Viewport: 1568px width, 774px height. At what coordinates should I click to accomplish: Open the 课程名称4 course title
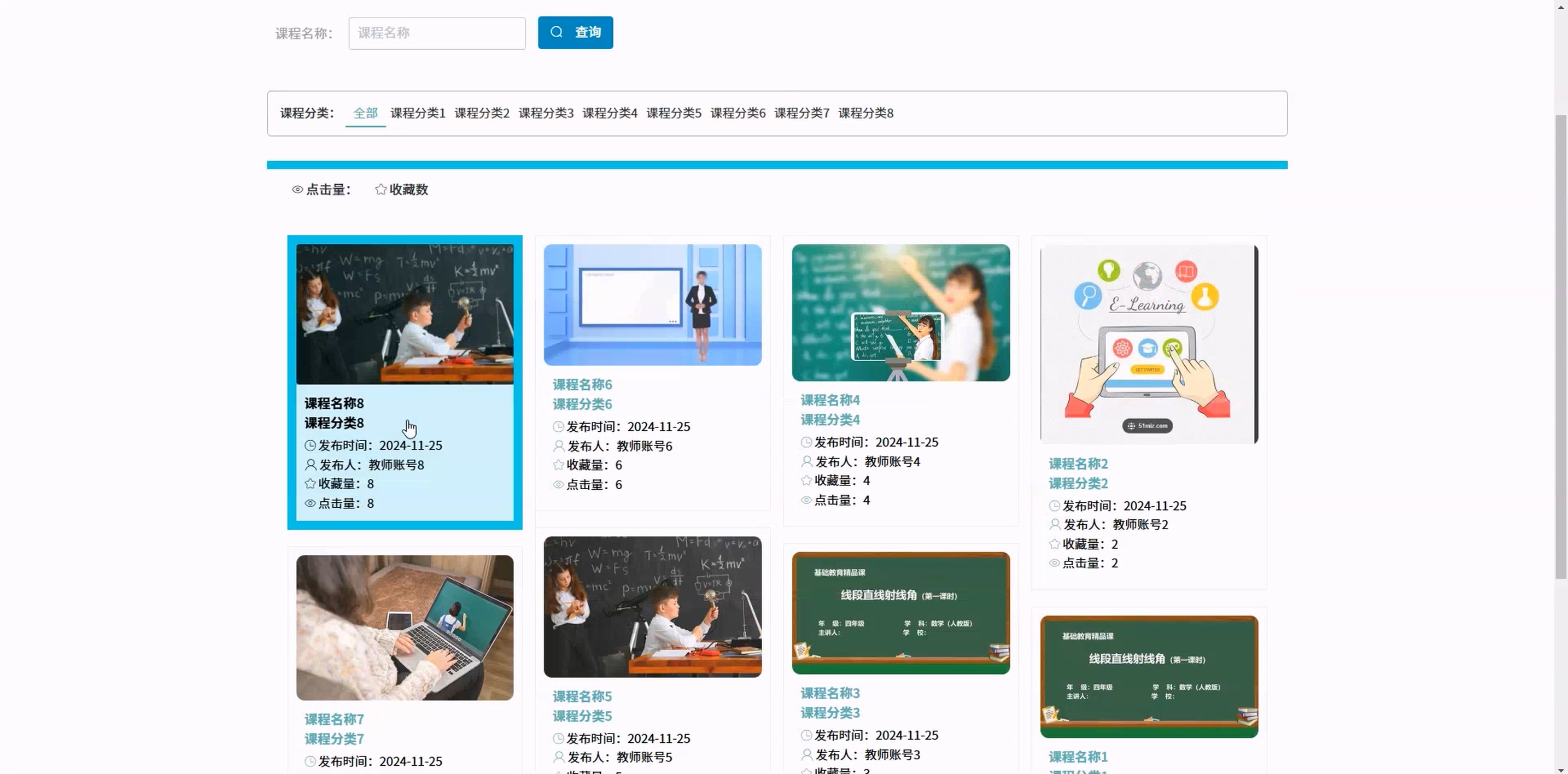point(830,400)
